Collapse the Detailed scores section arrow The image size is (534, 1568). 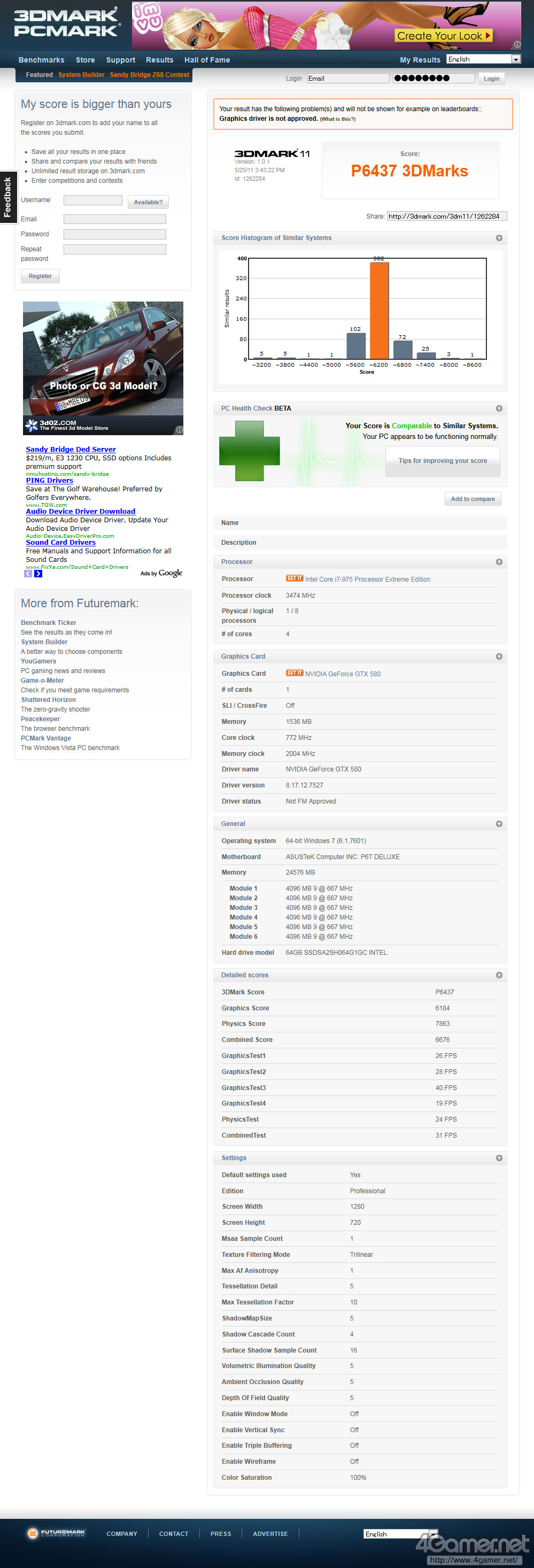(x=499, y=975)
